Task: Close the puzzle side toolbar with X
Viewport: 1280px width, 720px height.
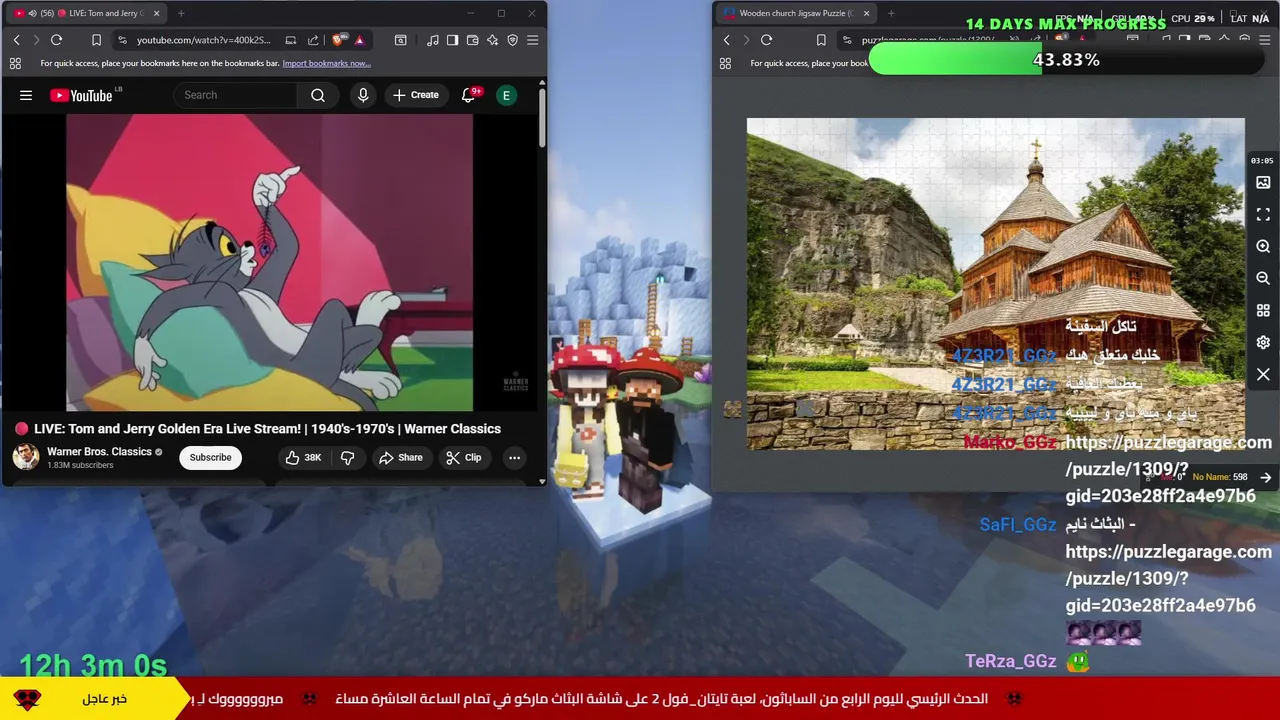Action: (1263, 374)
